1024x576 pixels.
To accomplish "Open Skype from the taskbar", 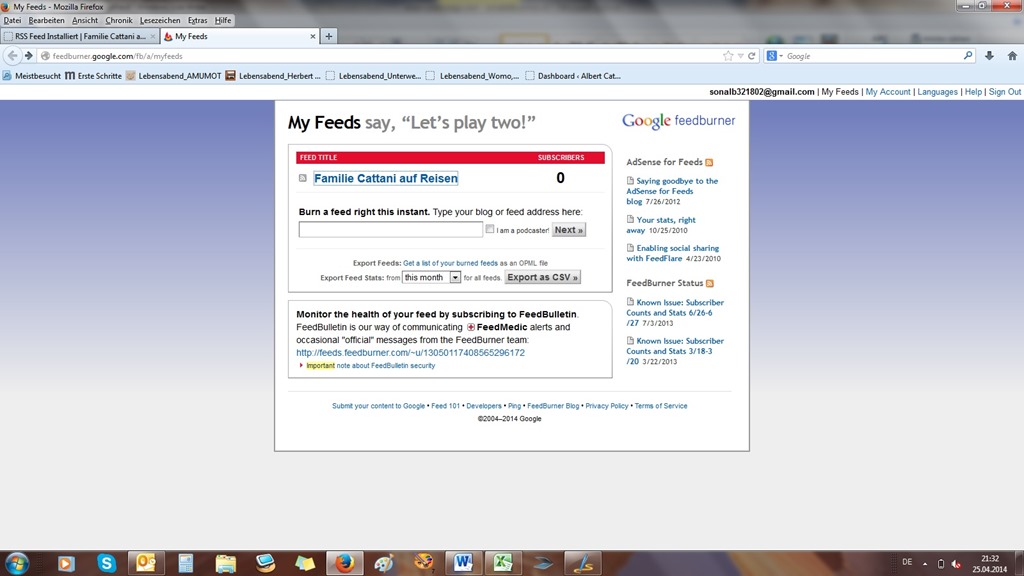I will [x=107, y=563].
